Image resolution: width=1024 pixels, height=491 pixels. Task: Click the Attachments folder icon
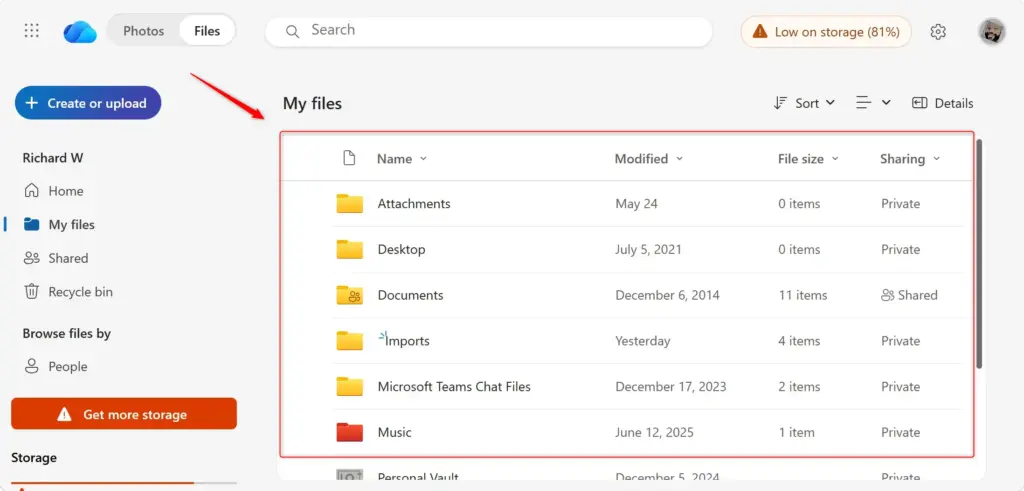pos(349,204)
